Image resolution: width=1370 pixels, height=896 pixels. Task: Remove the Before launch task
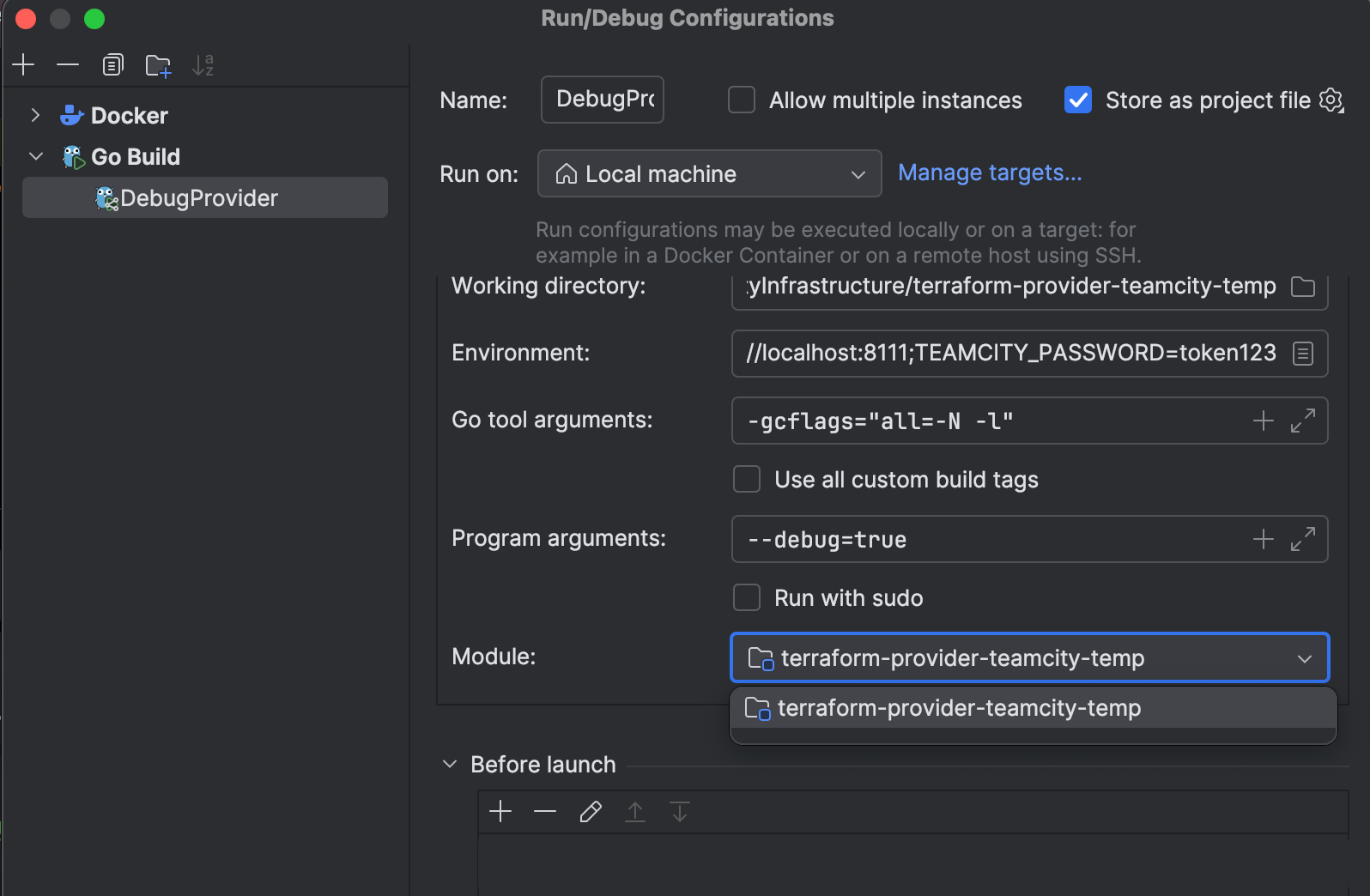coord(545,811)
